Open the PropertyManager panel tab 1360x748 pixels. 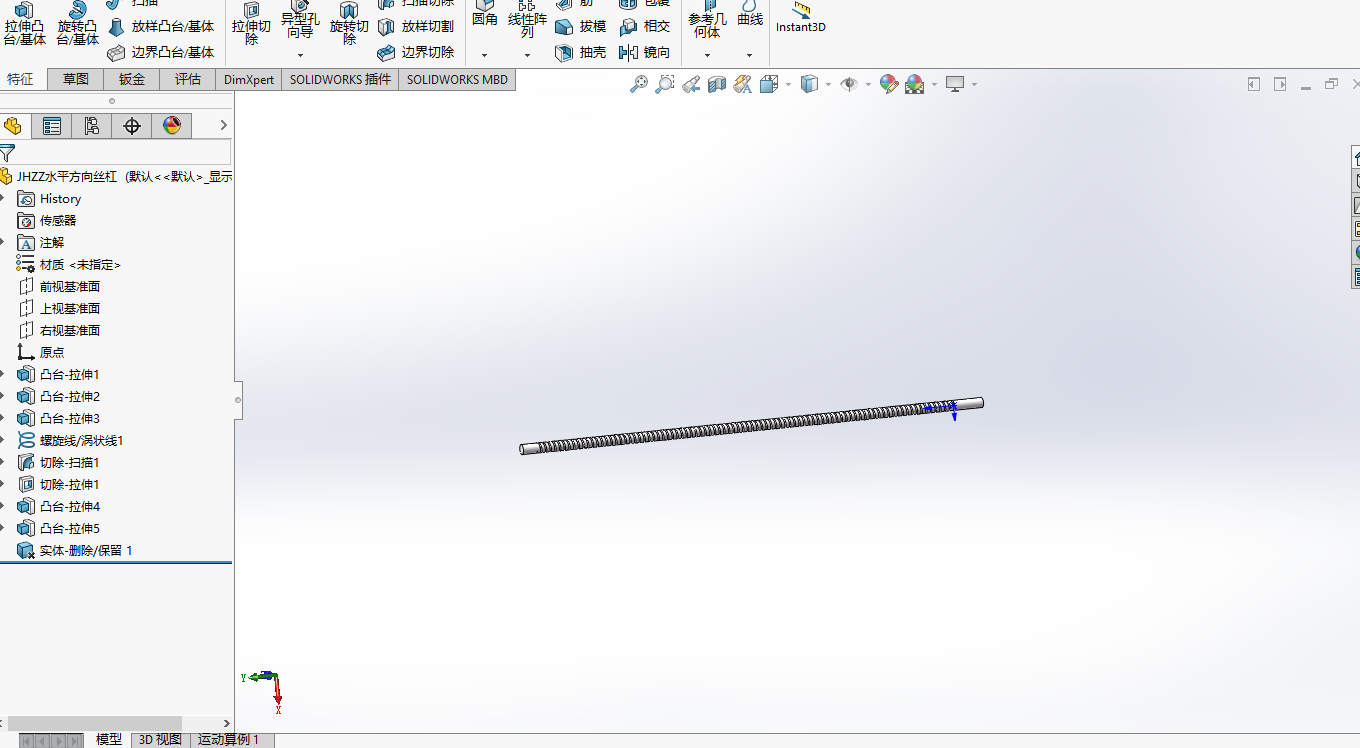coord(52,125)
